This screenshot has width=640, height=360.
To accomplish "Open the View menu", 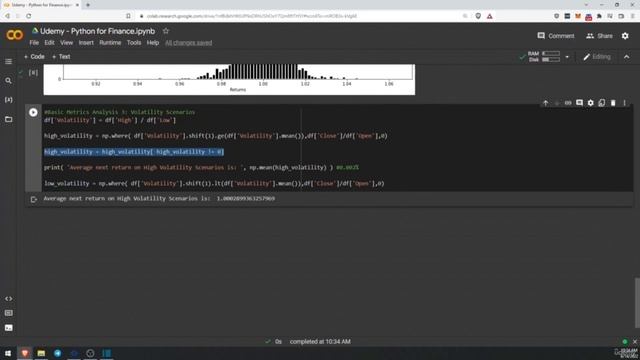I will pyautogui.click(x=66, y=42).
